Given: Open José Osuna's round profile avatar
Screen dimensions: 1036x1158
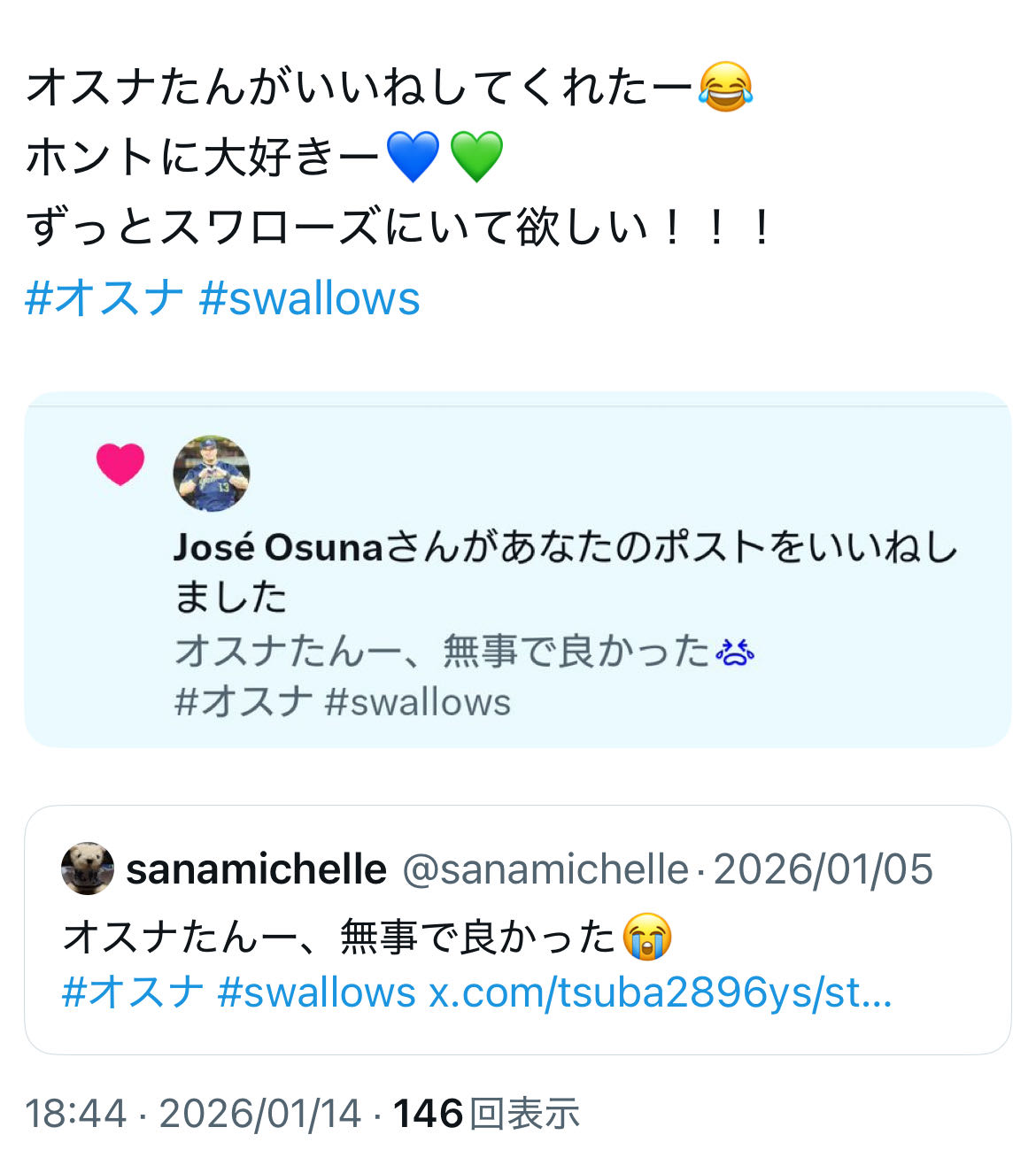Looking at the screenshot, I should click(x=211, y=474).
